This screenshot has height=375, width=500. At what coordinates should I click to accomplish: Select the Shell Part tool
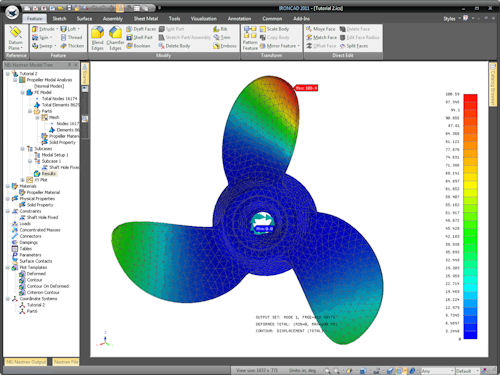pyautogui.click(x=139, y=37)
